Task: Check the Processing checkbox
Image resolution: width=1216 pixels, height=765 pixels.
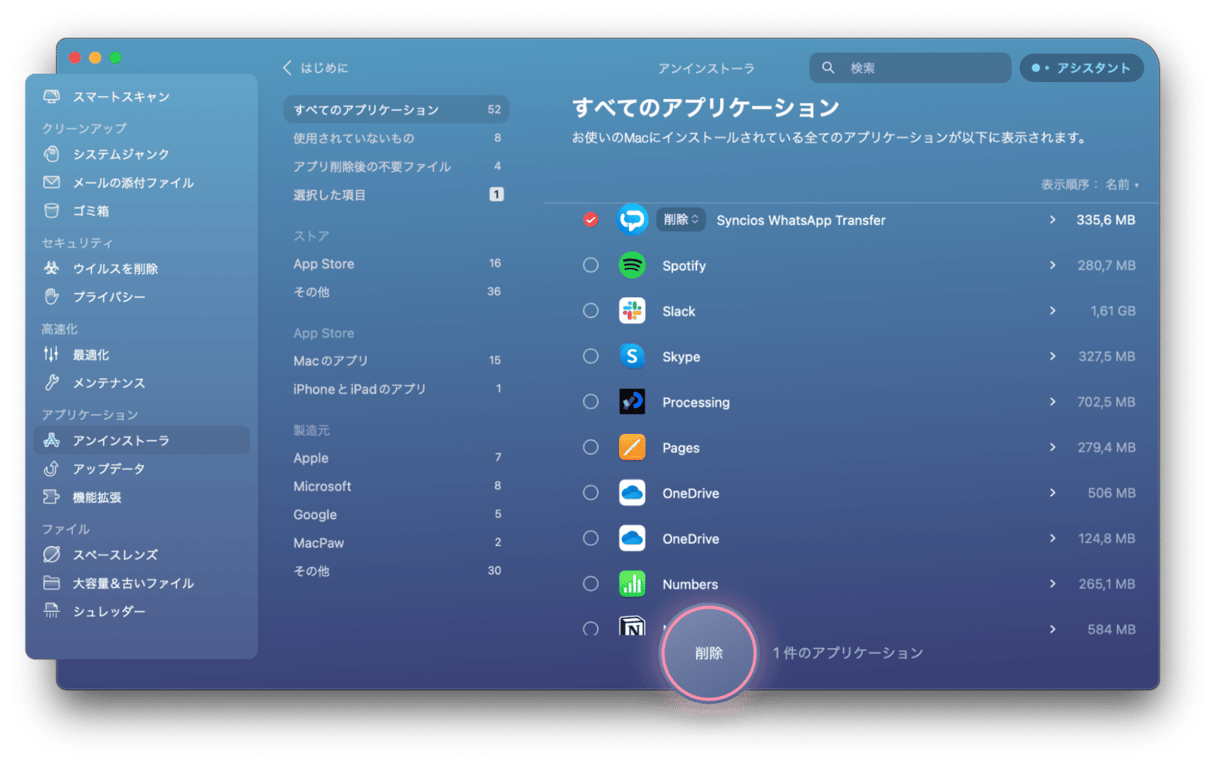Action: [591, 402]
